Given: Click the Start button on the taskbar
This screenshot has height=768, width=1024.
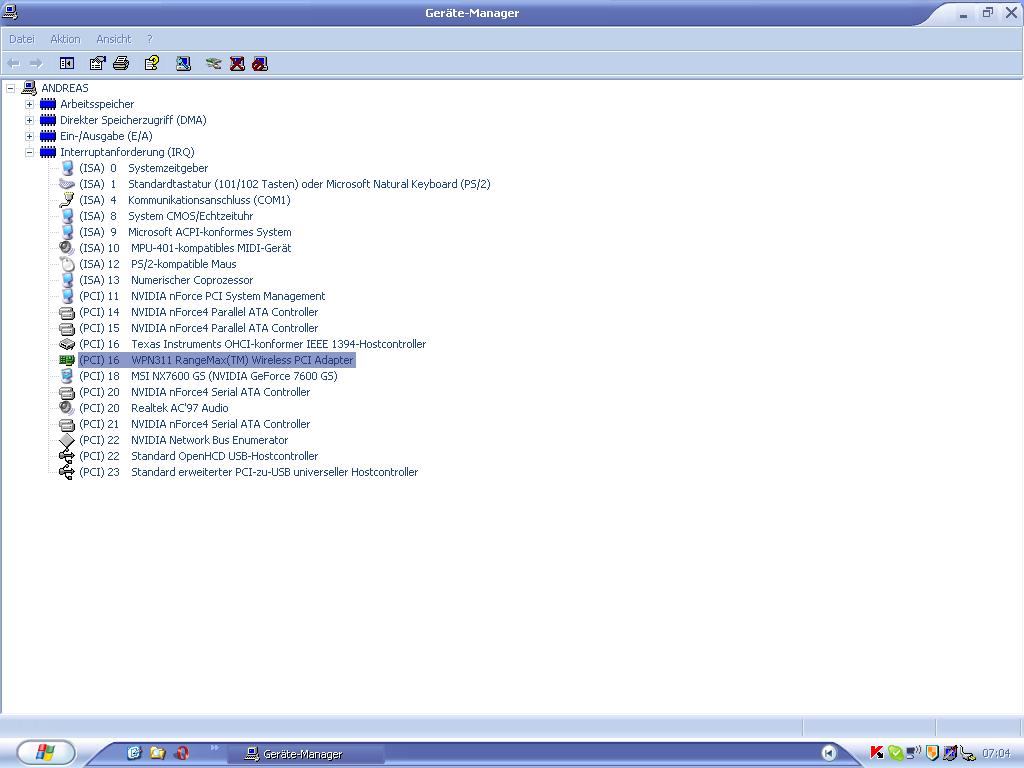Looking at the screenshot, I should click(45, 752).
